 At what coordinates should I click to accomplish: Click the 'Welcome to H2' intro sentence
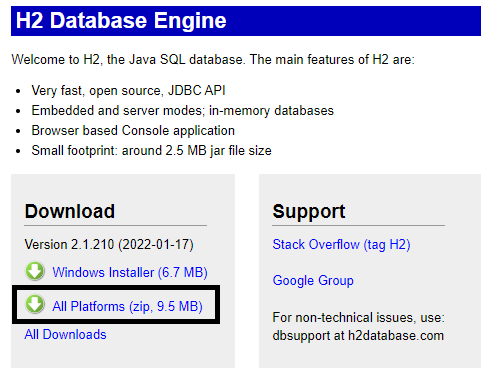click(213, 59)
